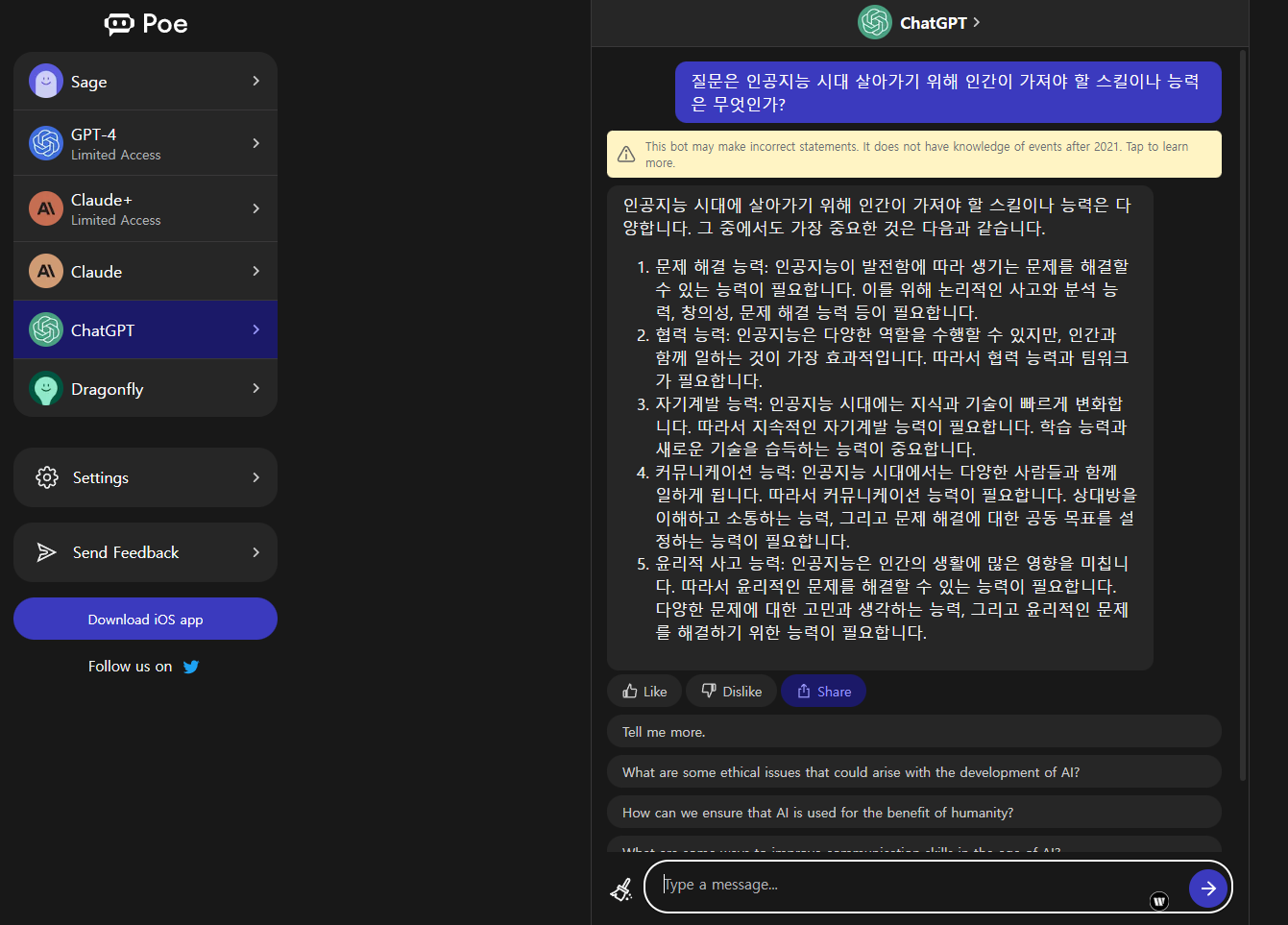Click the chat vertical scrollbar
This screenshot has height=925, width=1288.
click(1243, 413)
